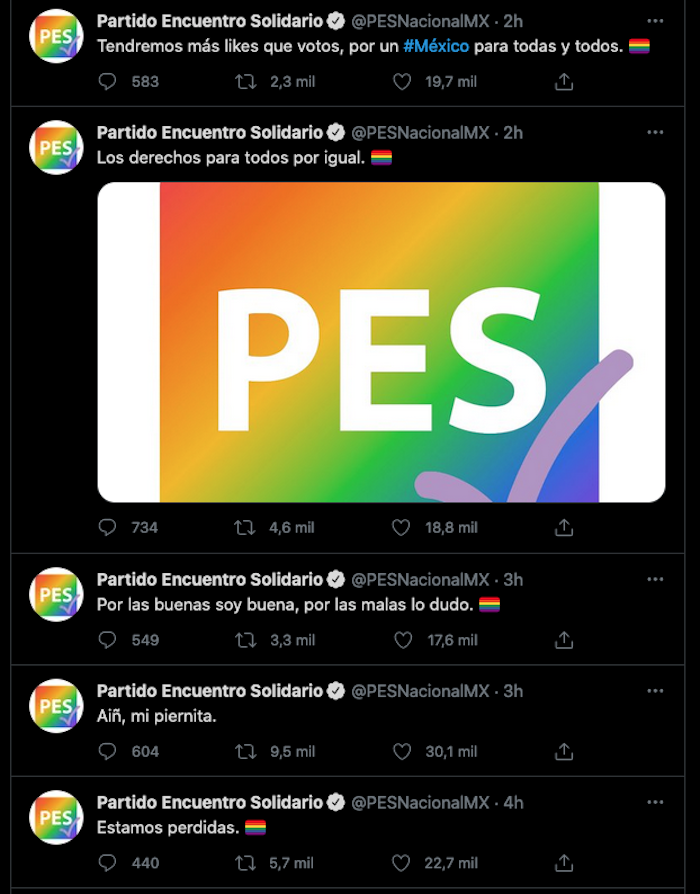700x894 pixels.
Task: Reply to the 'Por las buenas soy buena' tweet
Action: point(108,639)
